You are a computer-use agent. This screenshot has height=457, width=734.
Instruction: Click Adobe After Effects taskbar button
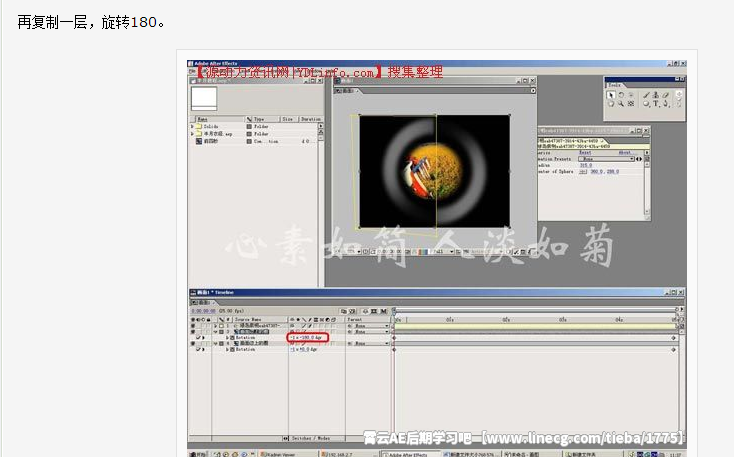coord(411,454)
